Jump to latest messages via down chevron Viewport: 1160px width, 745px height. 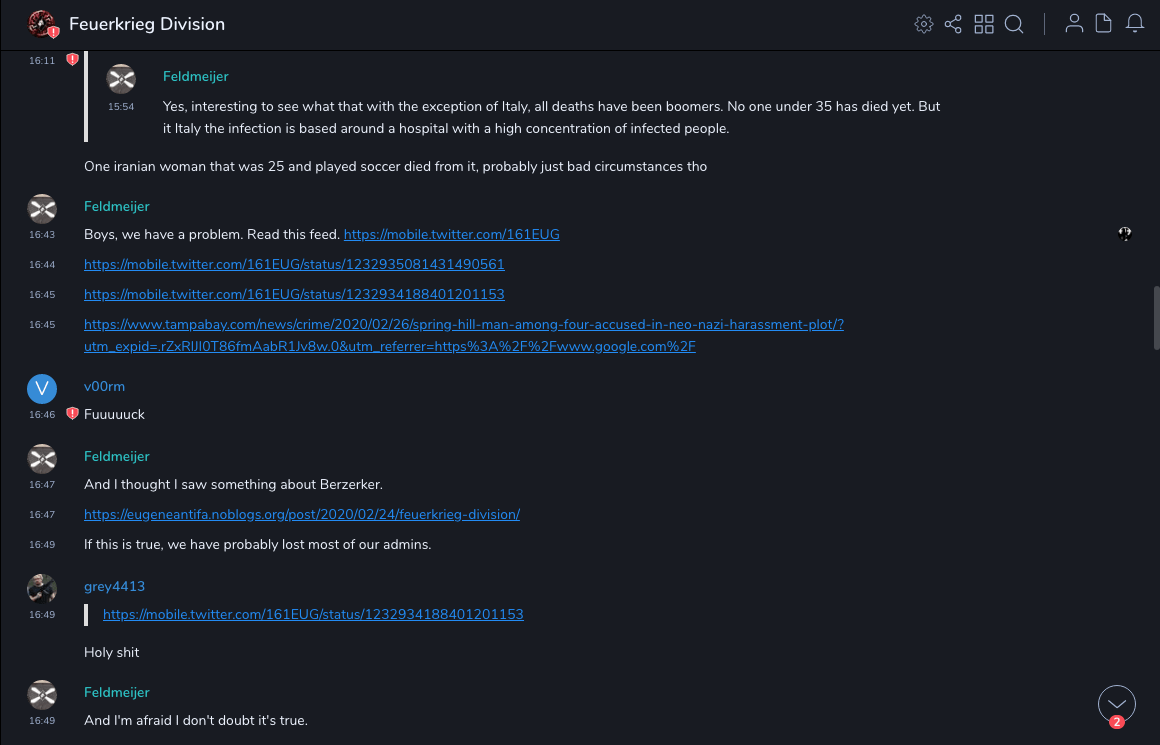1117,704
